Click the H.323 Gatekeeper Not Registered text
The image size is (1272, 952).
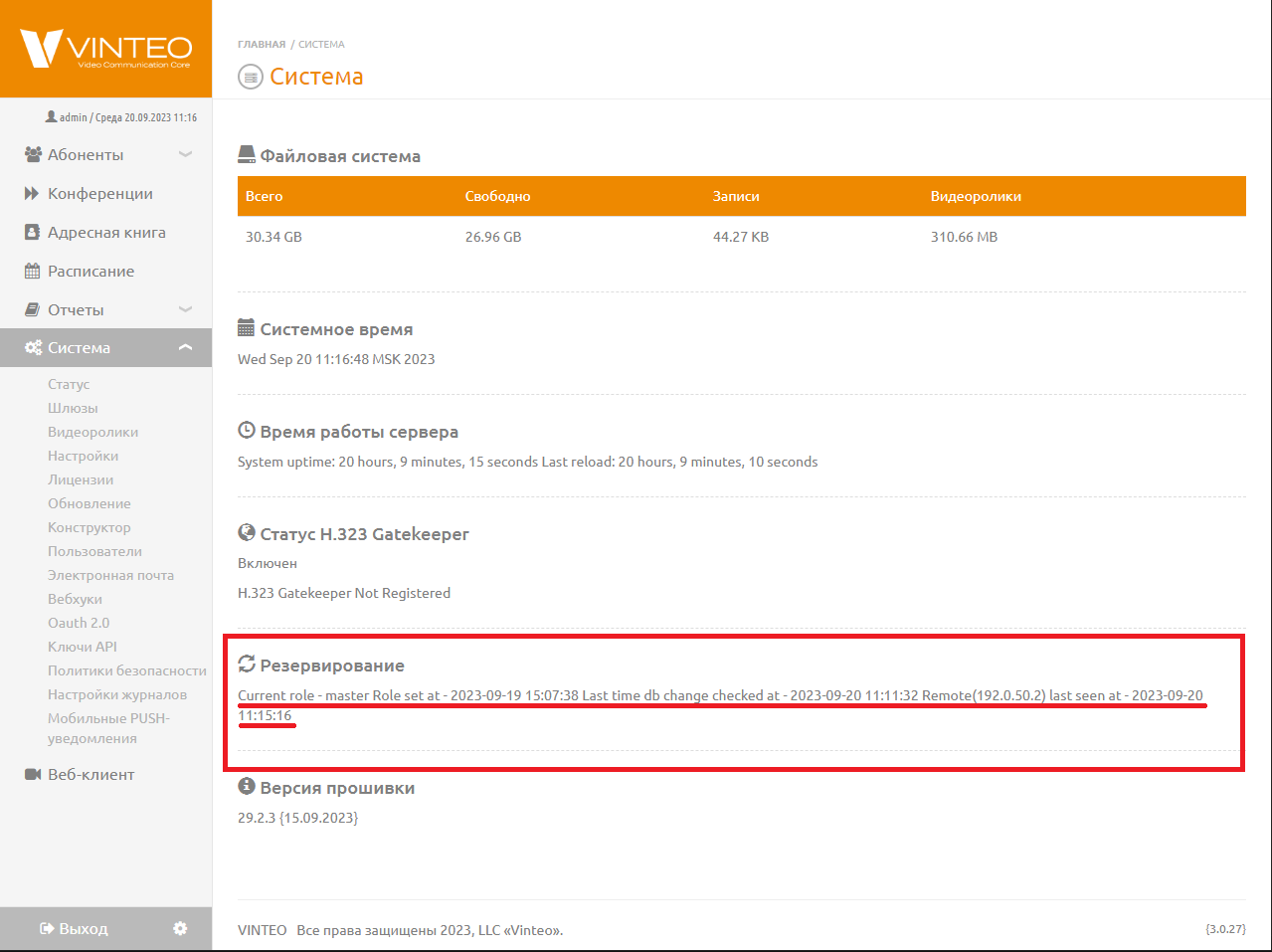[344, 593]
